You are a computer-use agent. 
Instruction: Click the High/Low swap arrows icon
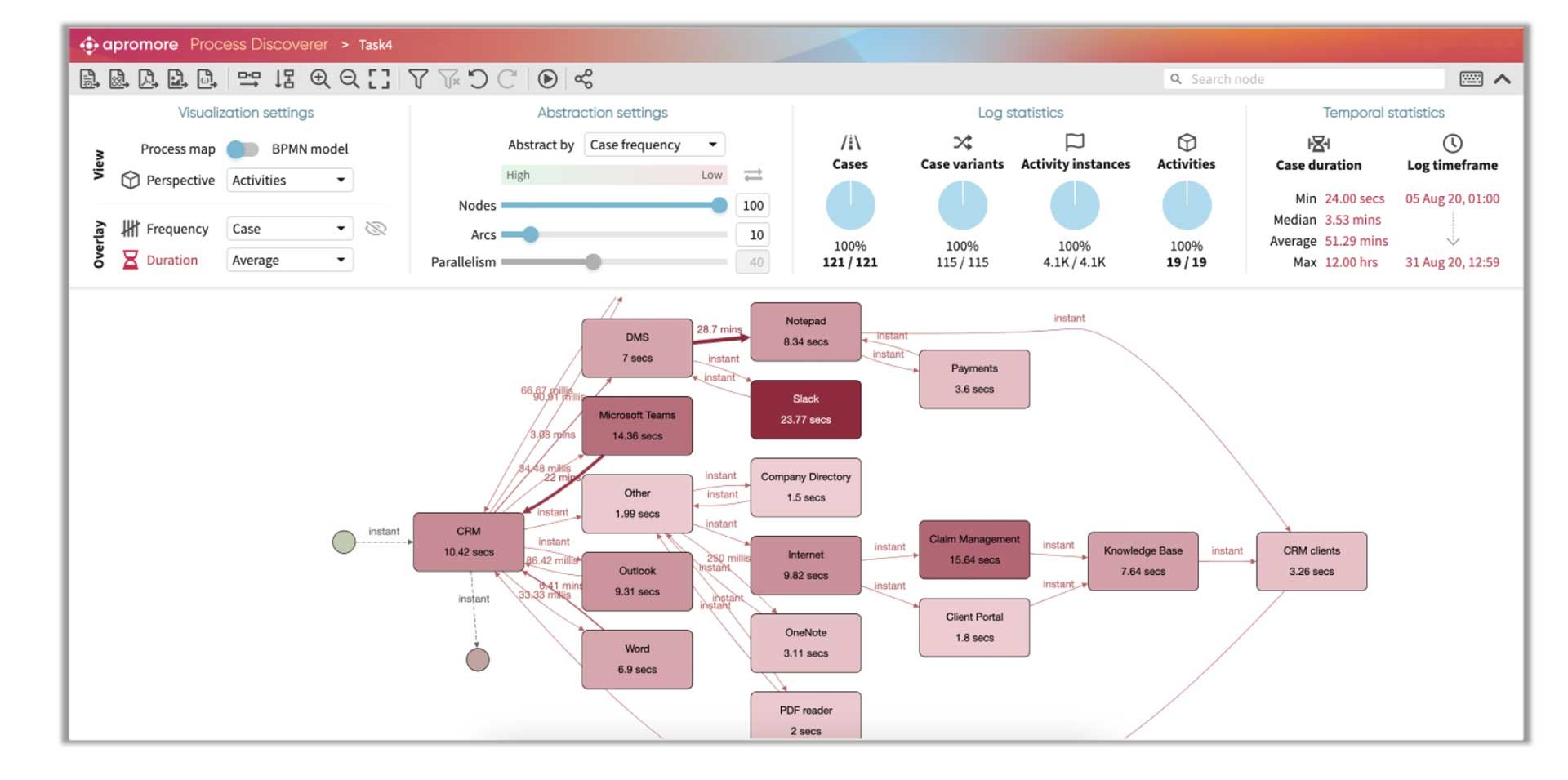752,174
